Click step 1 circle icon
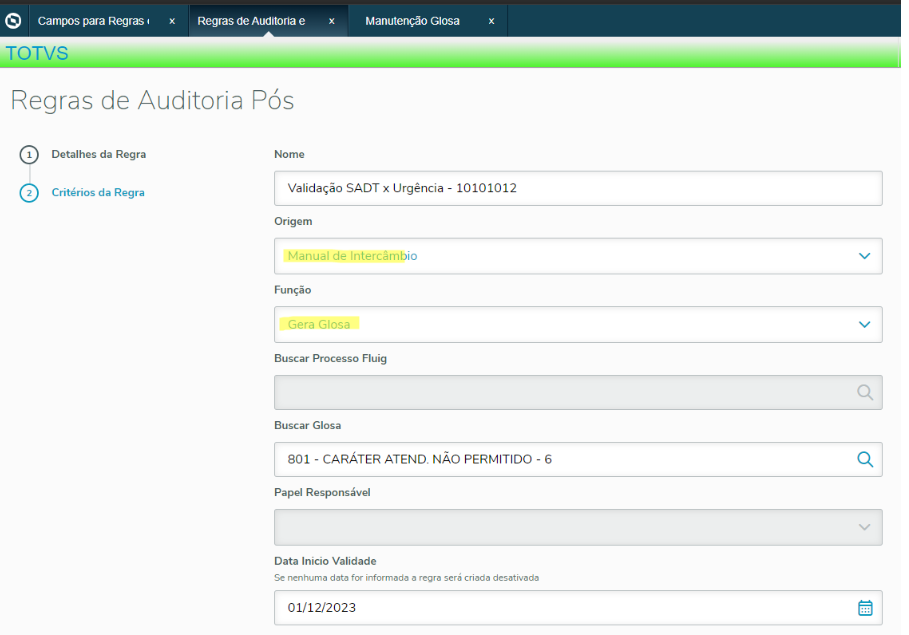Image resolution: width=909 pixels, height=635 pixels. (x=30, y=155)
